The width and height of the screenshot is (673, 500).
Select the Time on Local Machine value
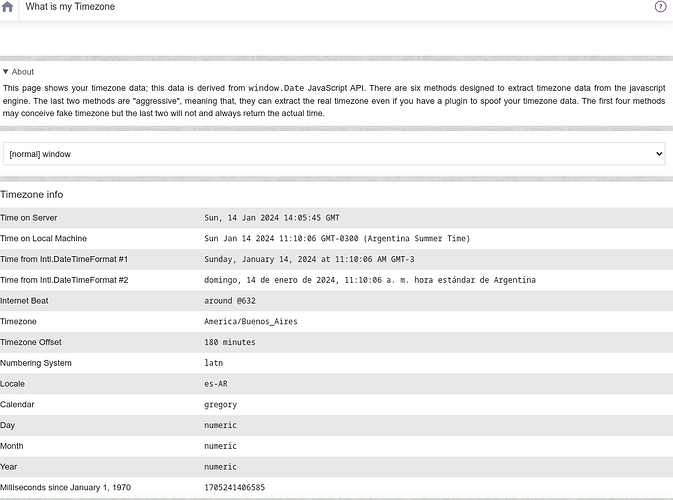coord(337,238)
